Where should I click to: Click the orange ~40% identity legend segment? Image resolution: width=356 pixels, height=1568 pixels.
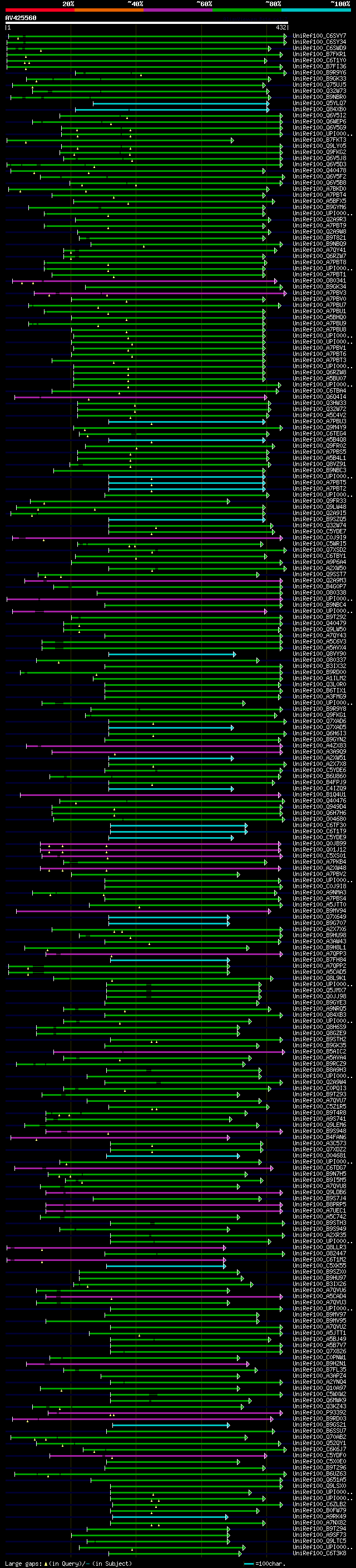pyautogui.click(x=109, y=10)
